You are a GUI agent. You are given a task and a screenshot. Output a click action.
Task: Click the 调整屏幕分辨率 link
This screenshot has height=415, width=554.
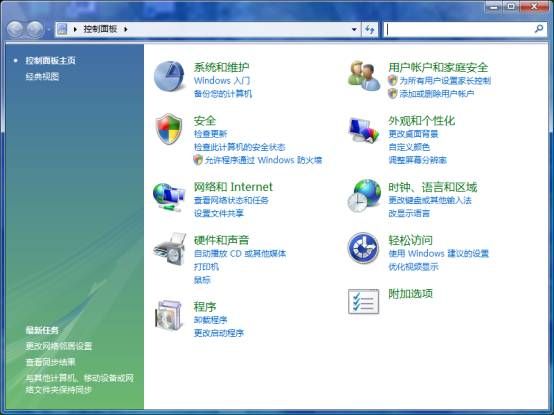pyautogui.click(x=418, y=160)
